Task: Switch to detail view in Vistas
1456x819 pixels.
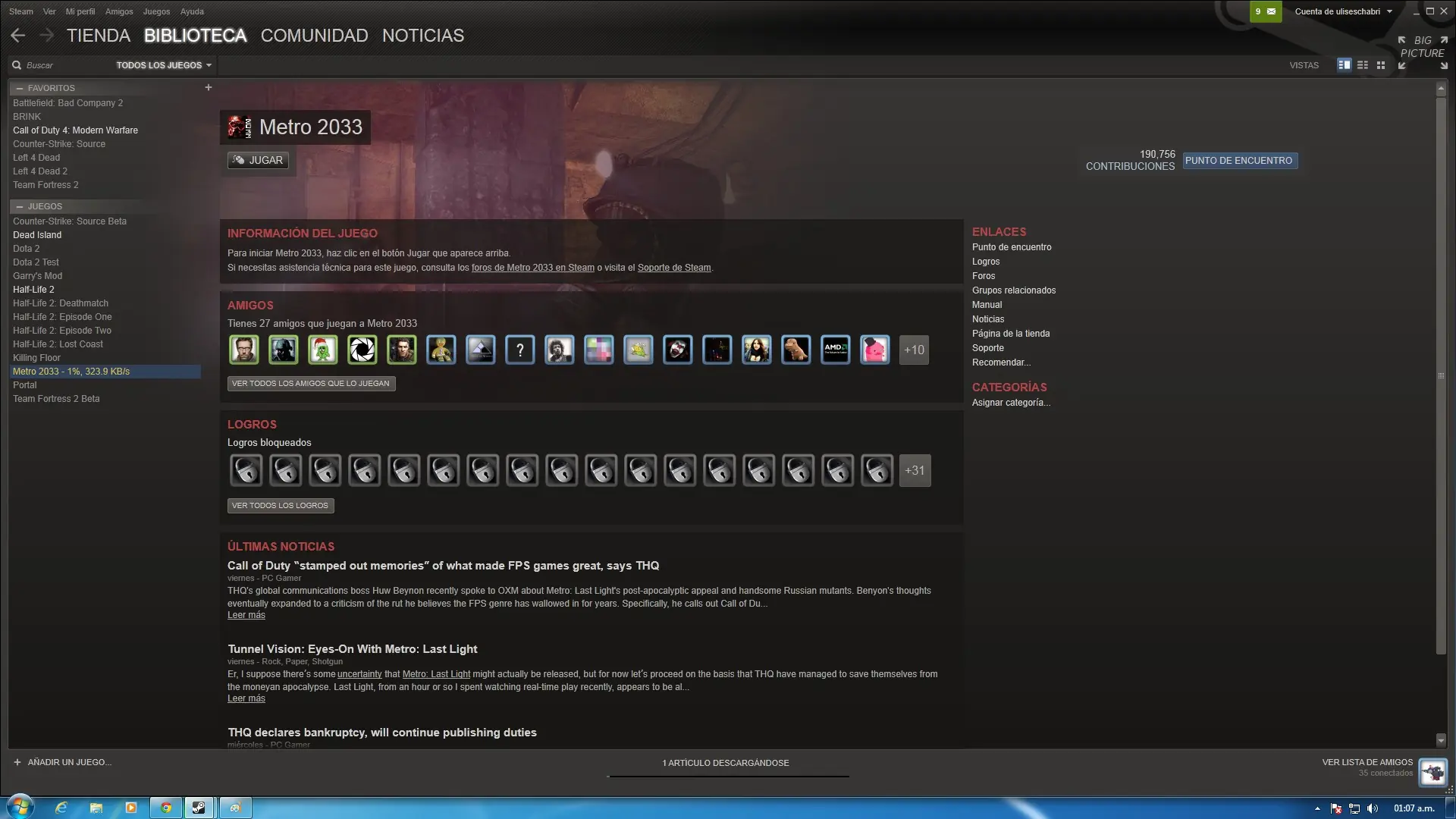Action: [x=1344, y=65]
